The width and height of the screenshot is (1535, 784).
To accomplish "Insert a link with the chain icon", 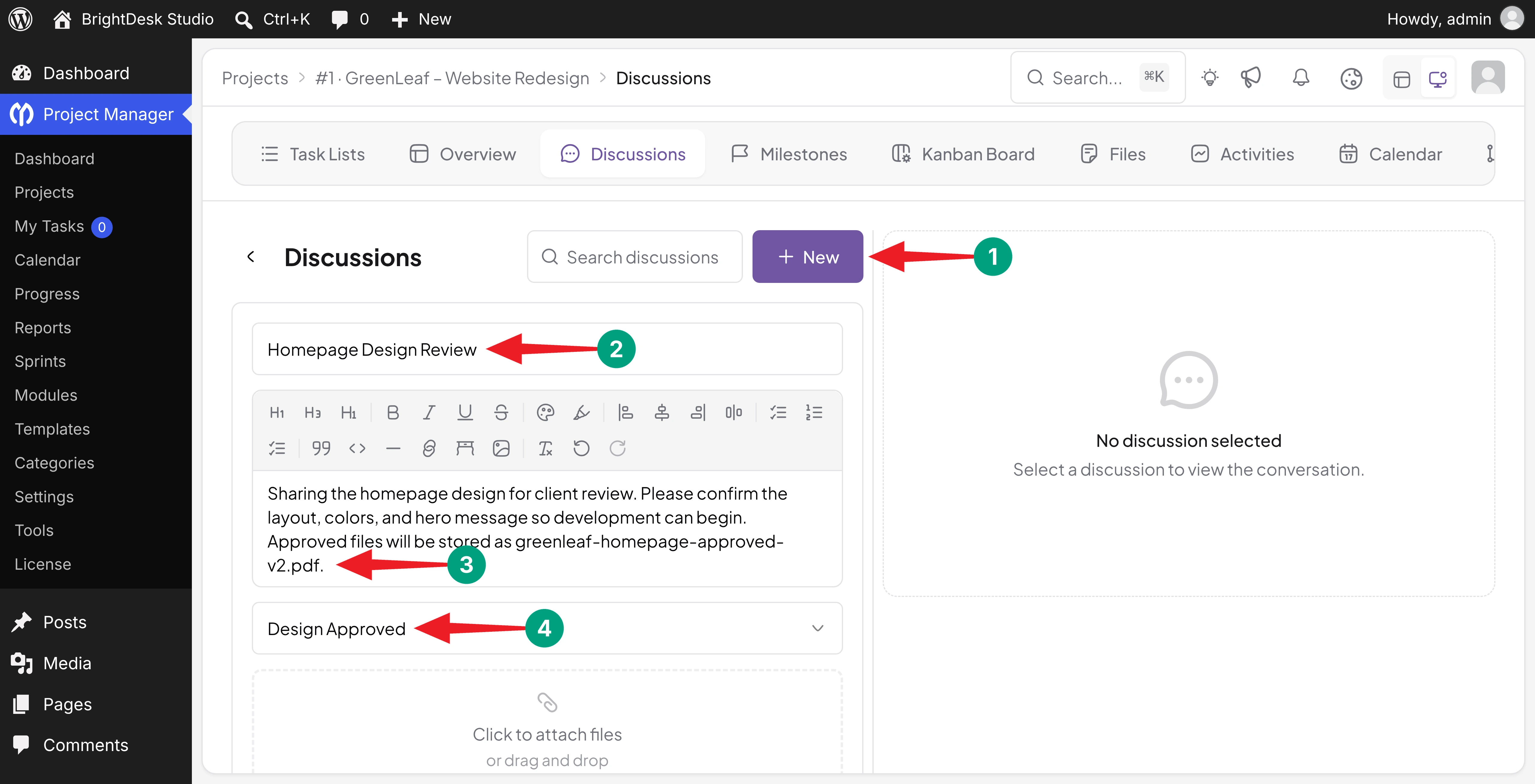I will pos(429,448).
